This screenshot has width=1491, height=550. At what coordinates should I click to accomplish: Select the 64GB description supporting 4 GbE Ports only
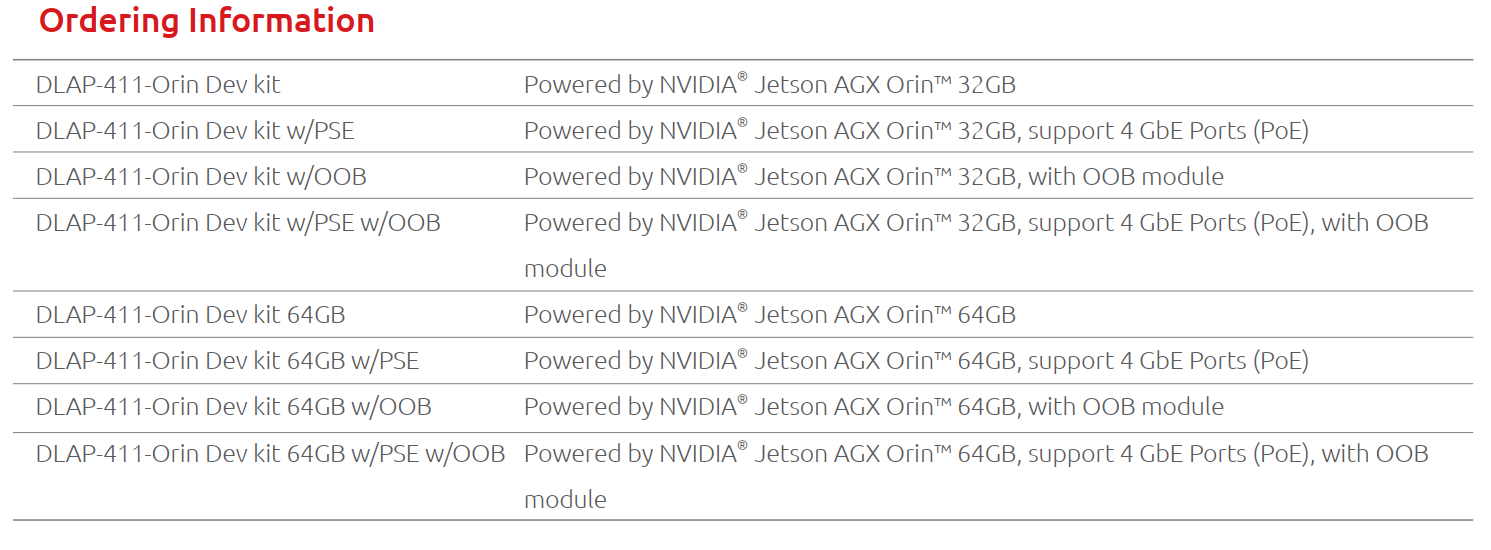(916, 361)
